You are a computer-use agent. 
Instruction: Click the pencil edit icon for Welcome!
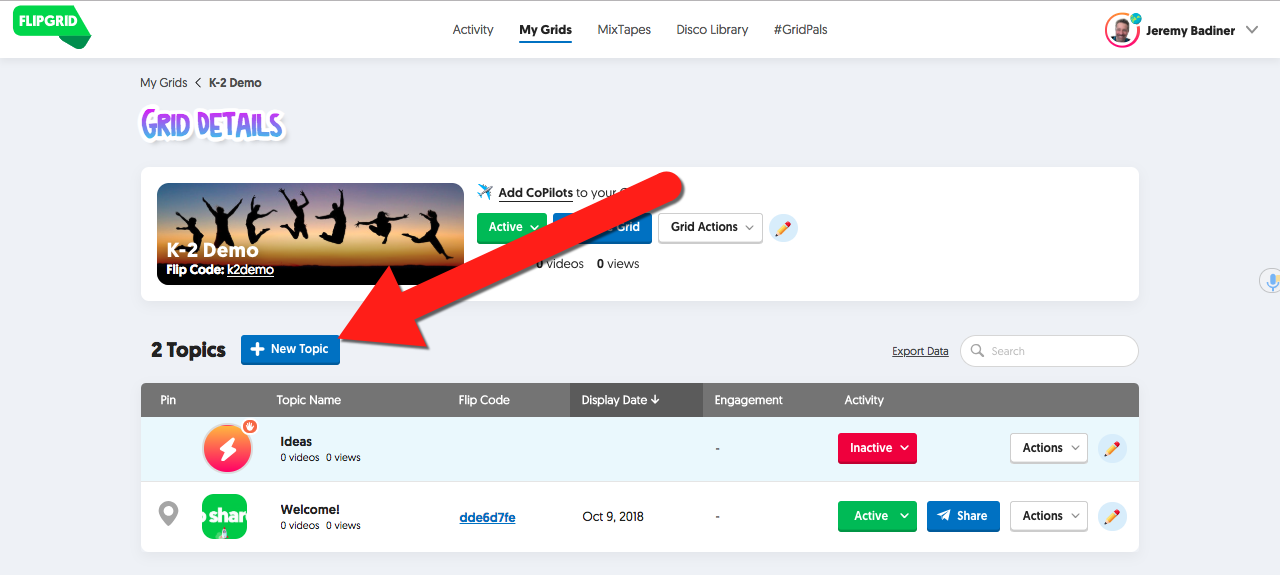tap(1112, 517)
